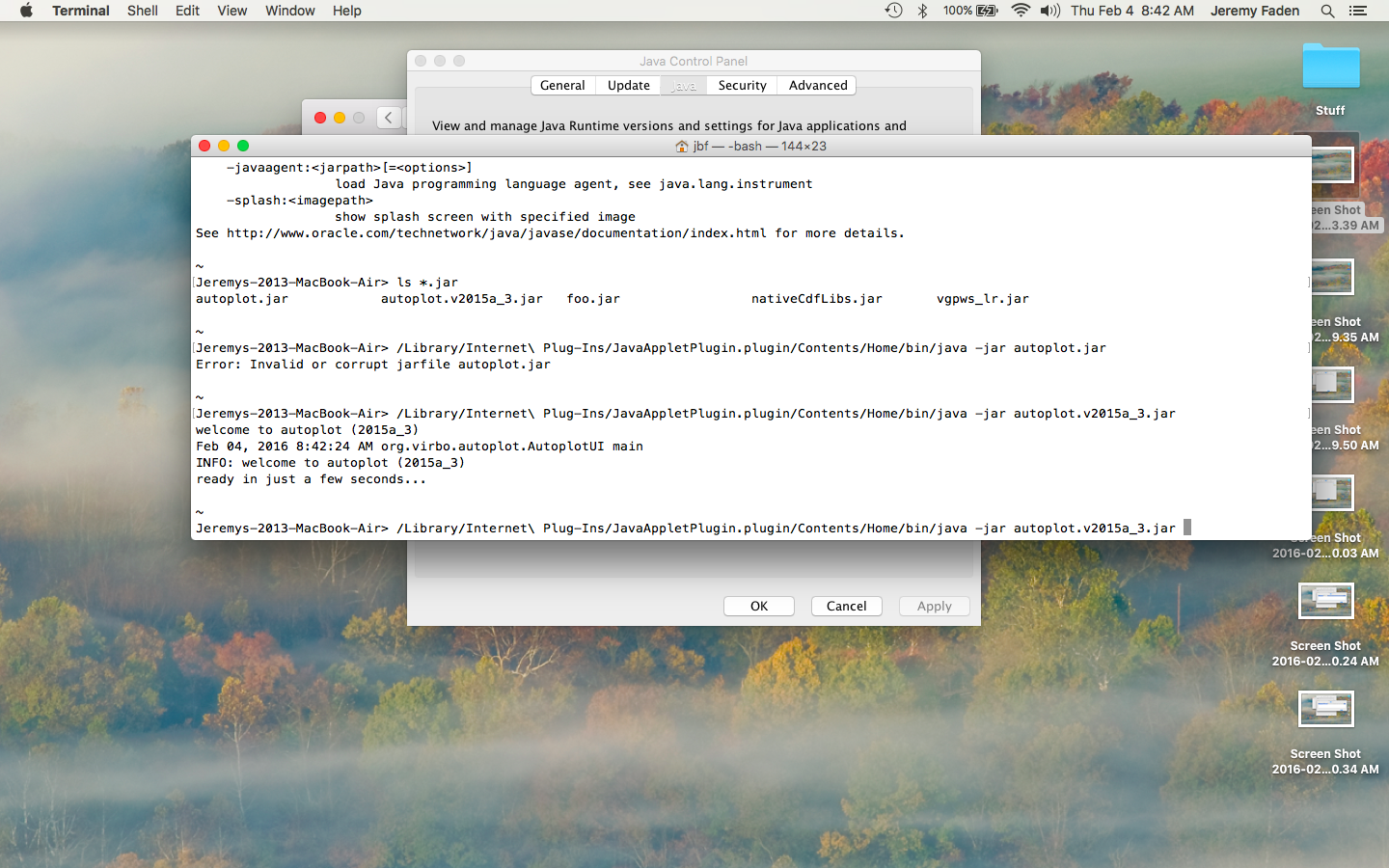
Task: Click the back arrow in the rear window
Action: (x=389, y=118)
